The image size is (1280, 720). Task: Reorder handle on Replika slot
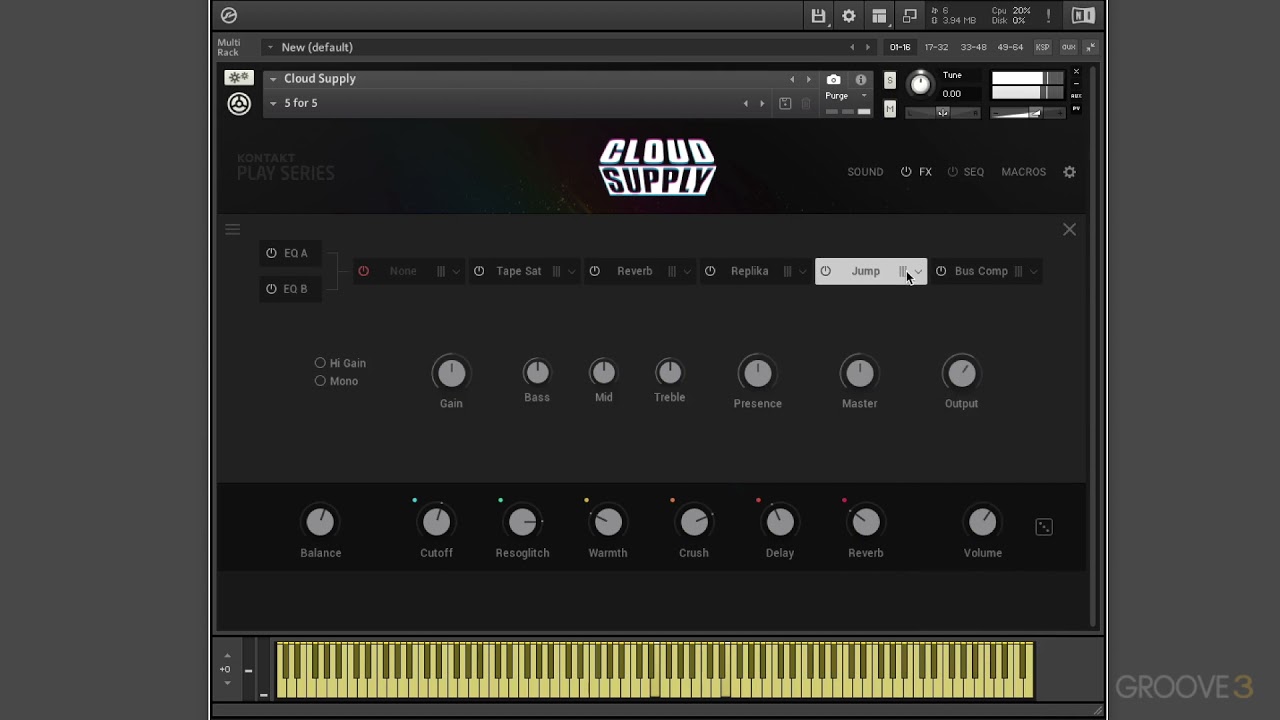pyautogui.click(x=787, y=271)
